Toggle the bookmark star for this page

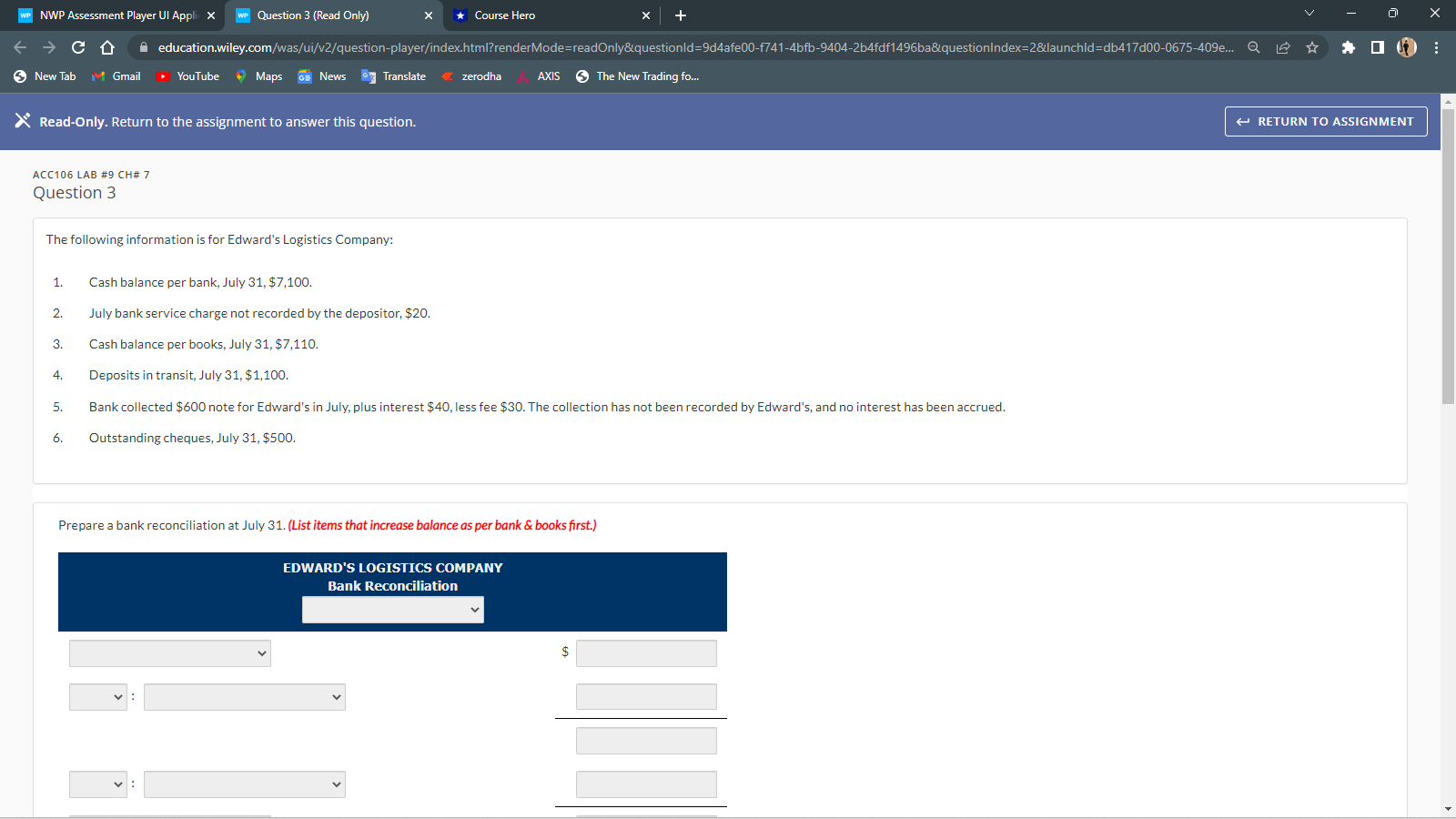click(x=1313, y=47)
